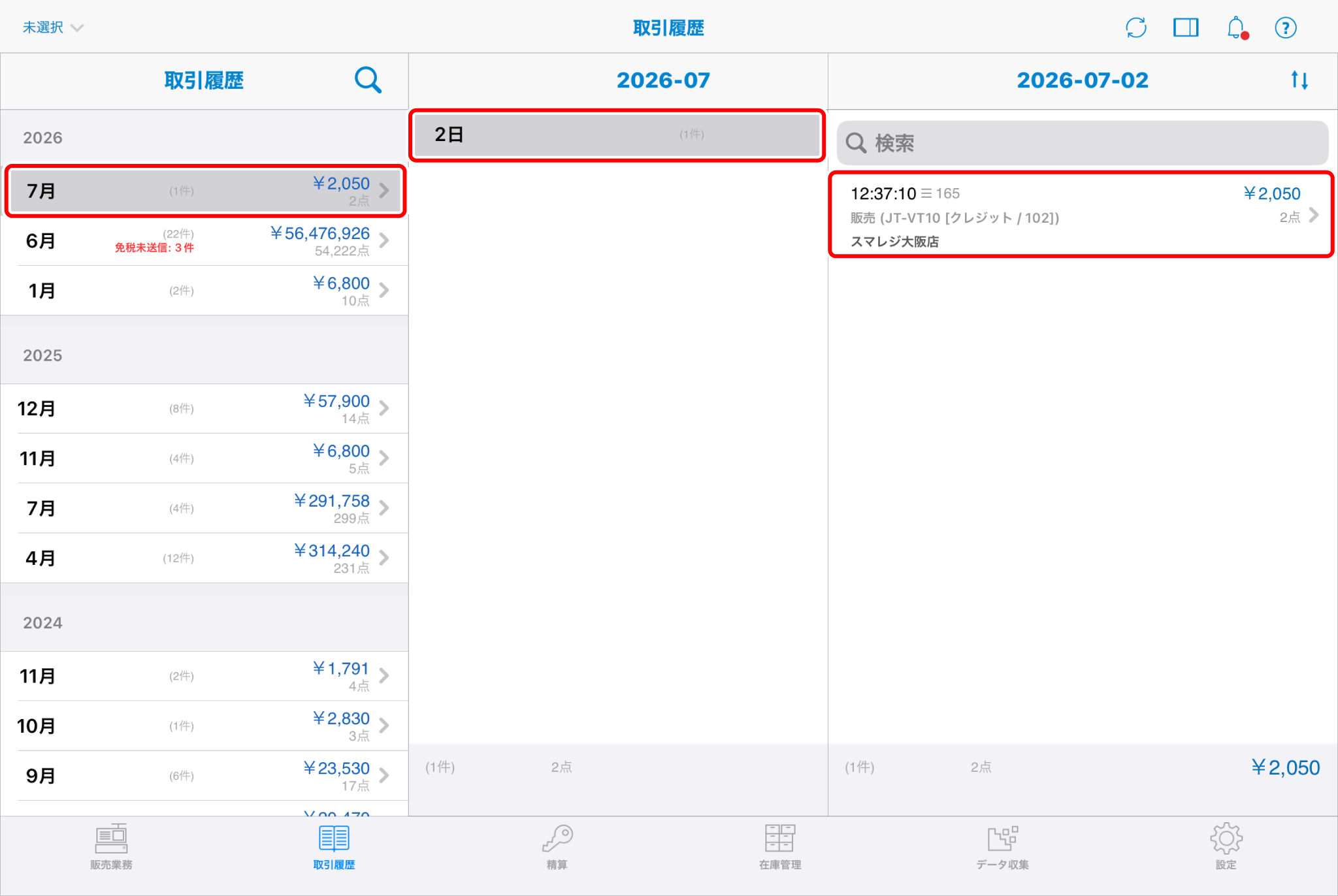Open 2025 7月 row with ¥291,758
1338x896 pixels.
205,508
